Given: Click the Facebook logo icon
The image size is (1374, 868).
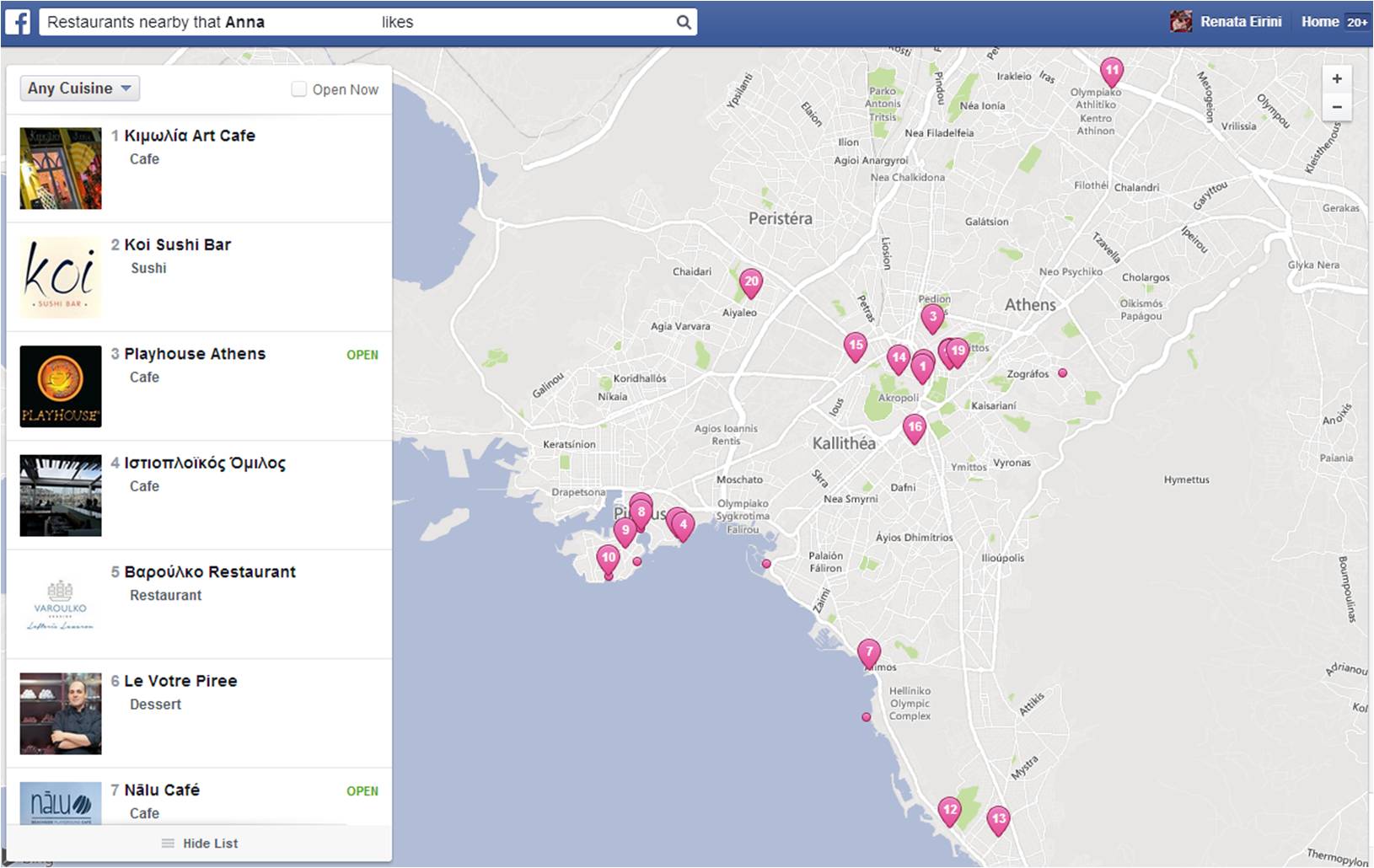Looking at the screenshot, I should (18, 22).
